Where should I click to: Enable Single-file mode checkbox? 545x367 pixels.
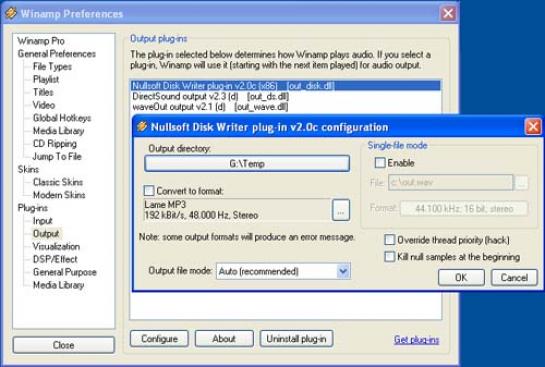(380, 163)
